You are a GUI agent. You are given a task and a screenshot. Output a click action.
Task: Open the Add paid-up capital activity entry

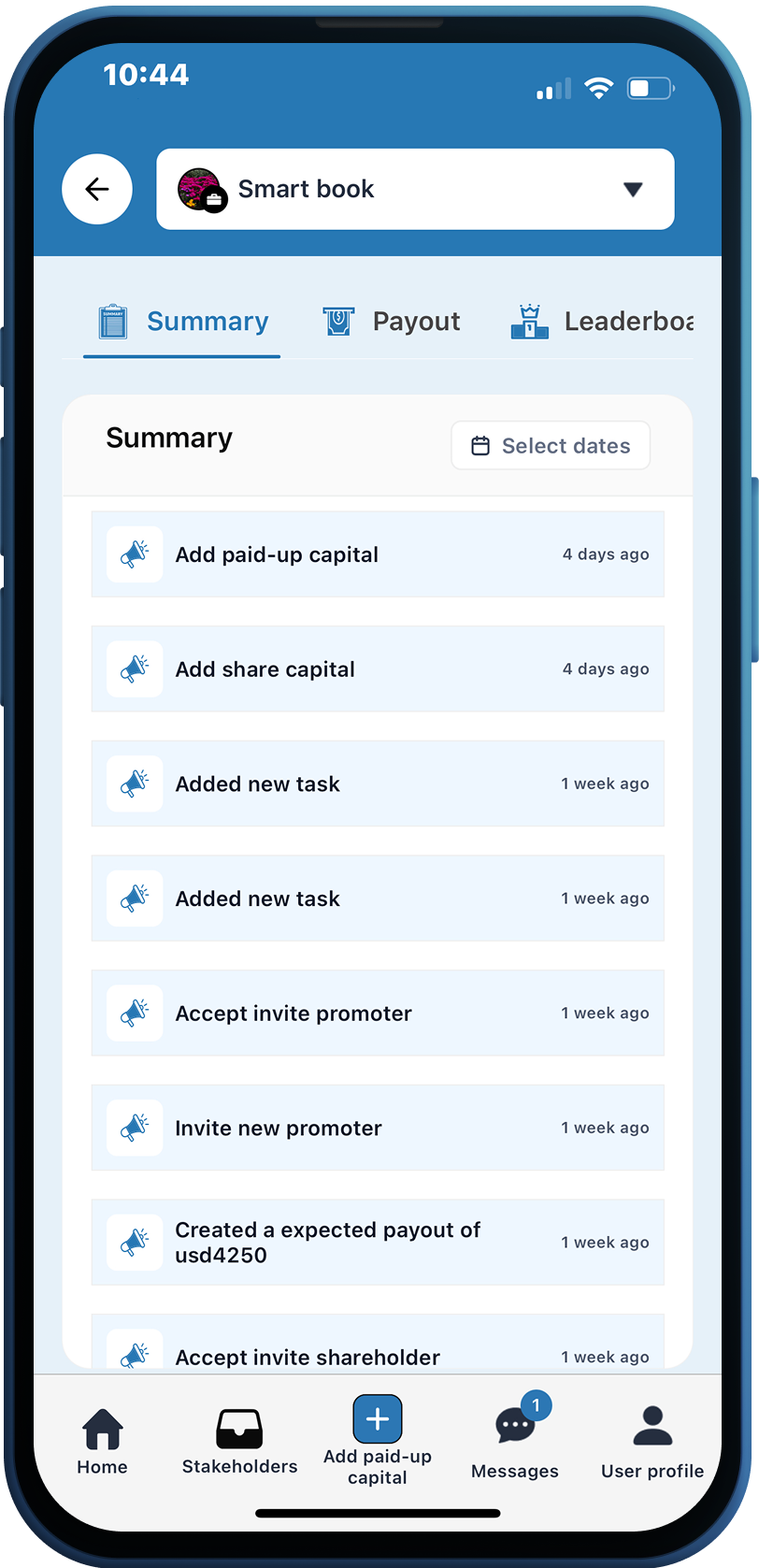[x=377, y=554]
